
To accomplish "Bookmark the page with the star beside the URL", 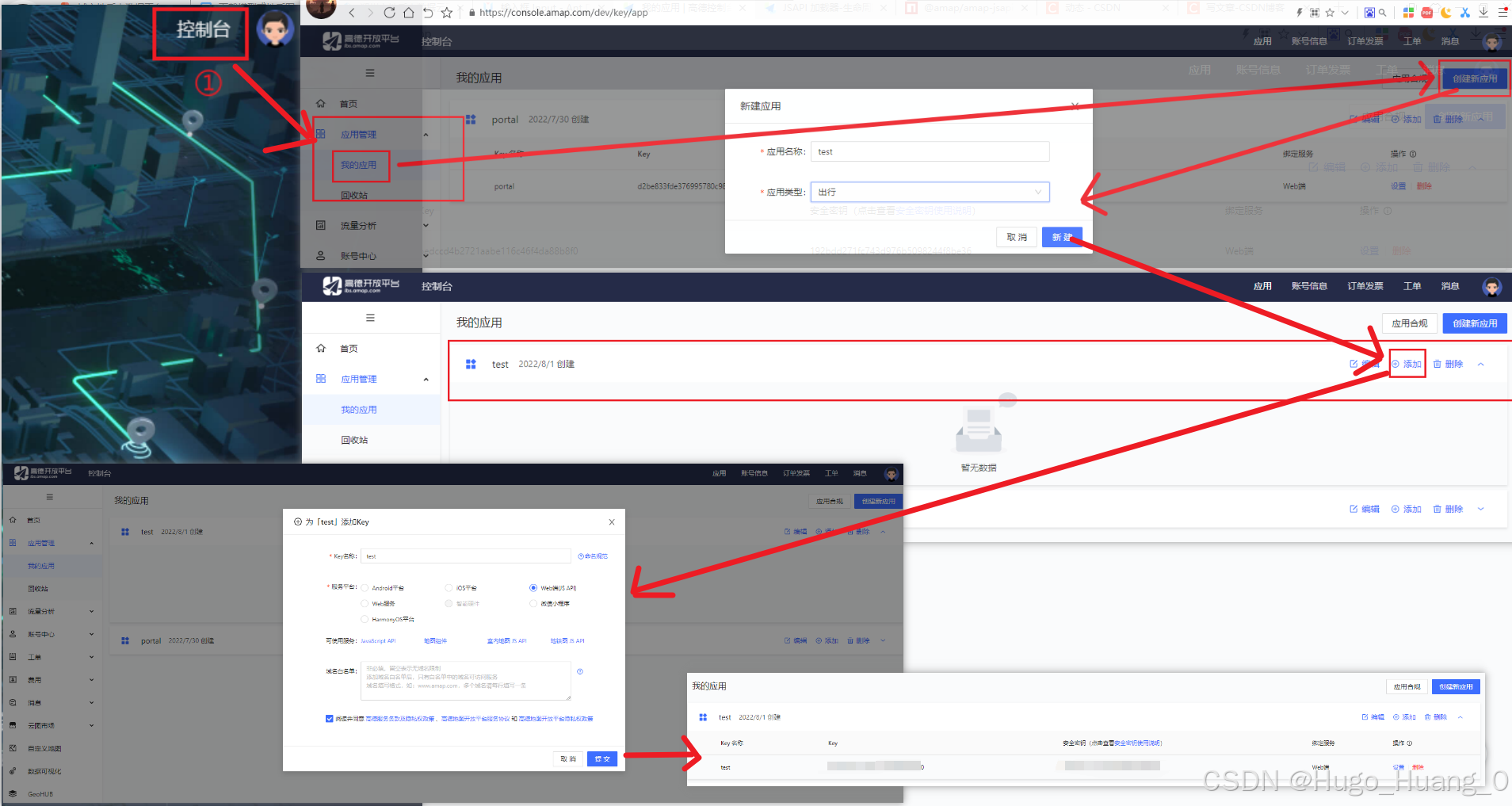I will [447, 13].
